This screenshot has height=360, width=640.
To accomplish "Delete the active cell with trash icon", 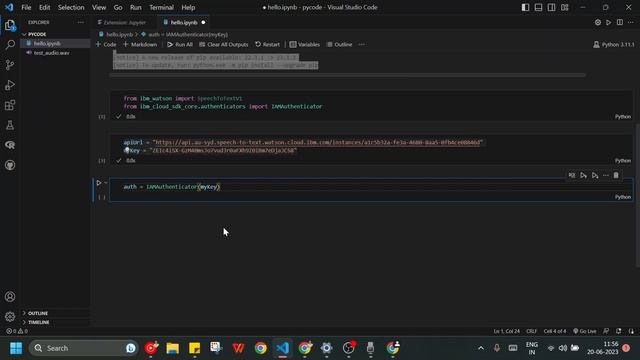I will point(616,176).
